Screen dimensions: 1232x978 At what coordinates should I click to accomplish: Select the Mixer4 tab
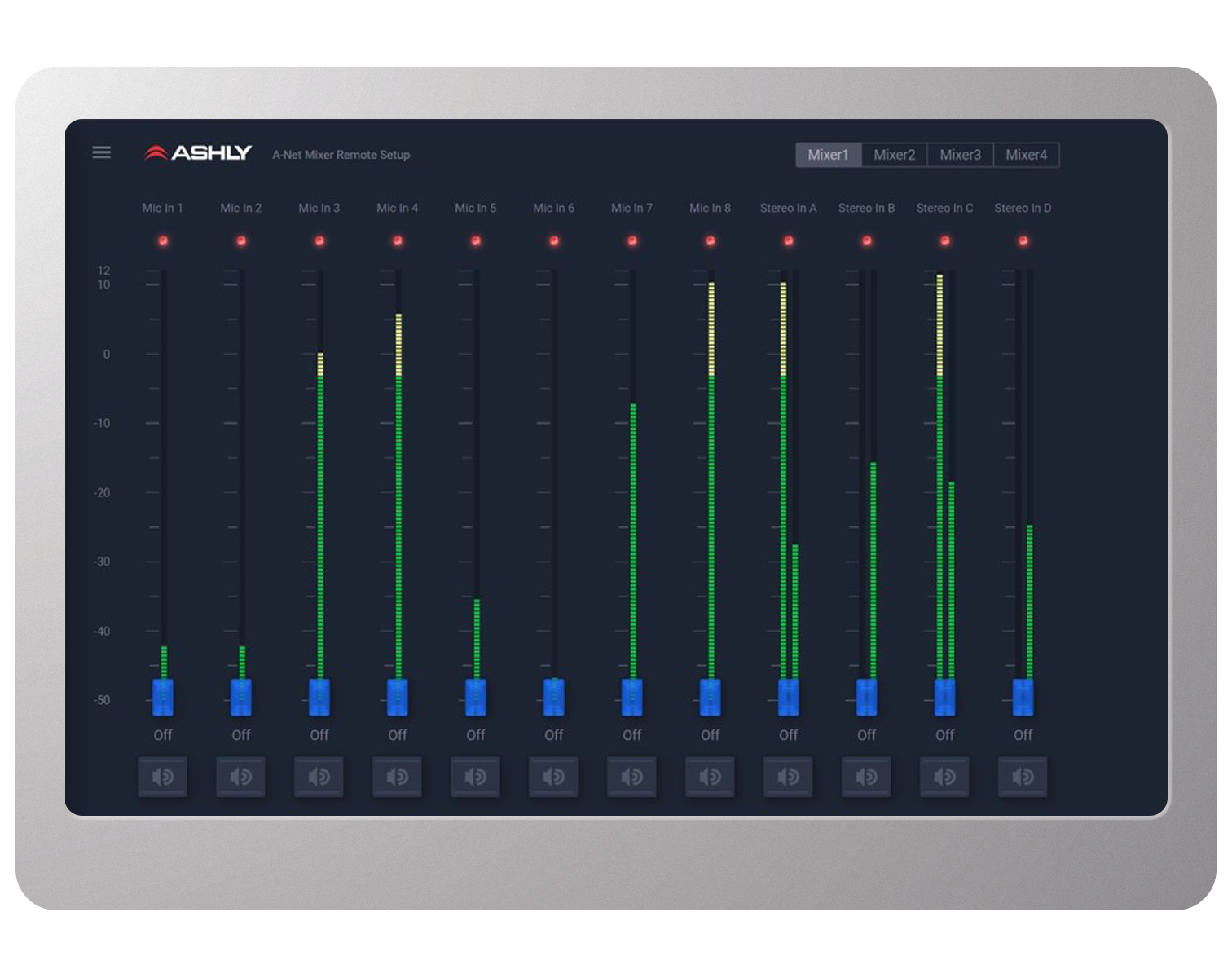pos(1026,155)
